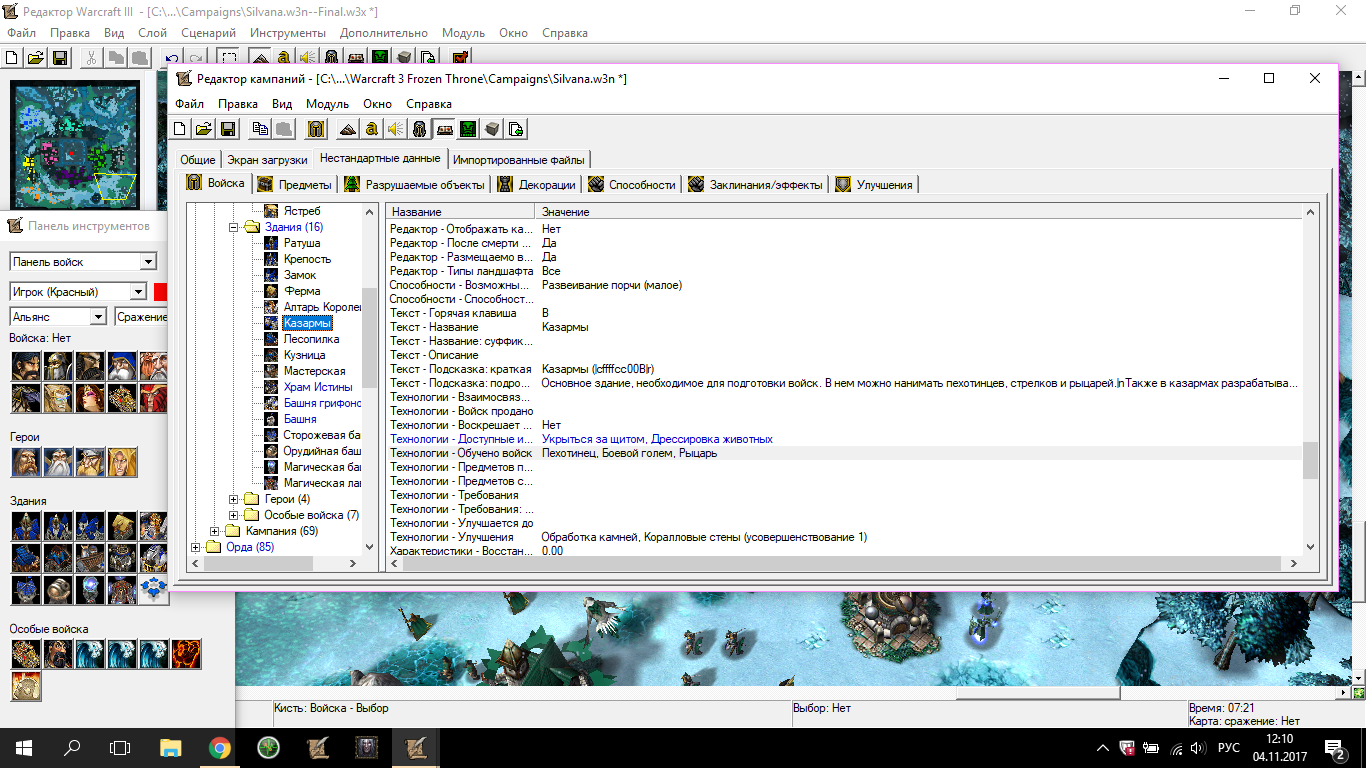Click New map icon in main editor toolbar

coord(12,58)
